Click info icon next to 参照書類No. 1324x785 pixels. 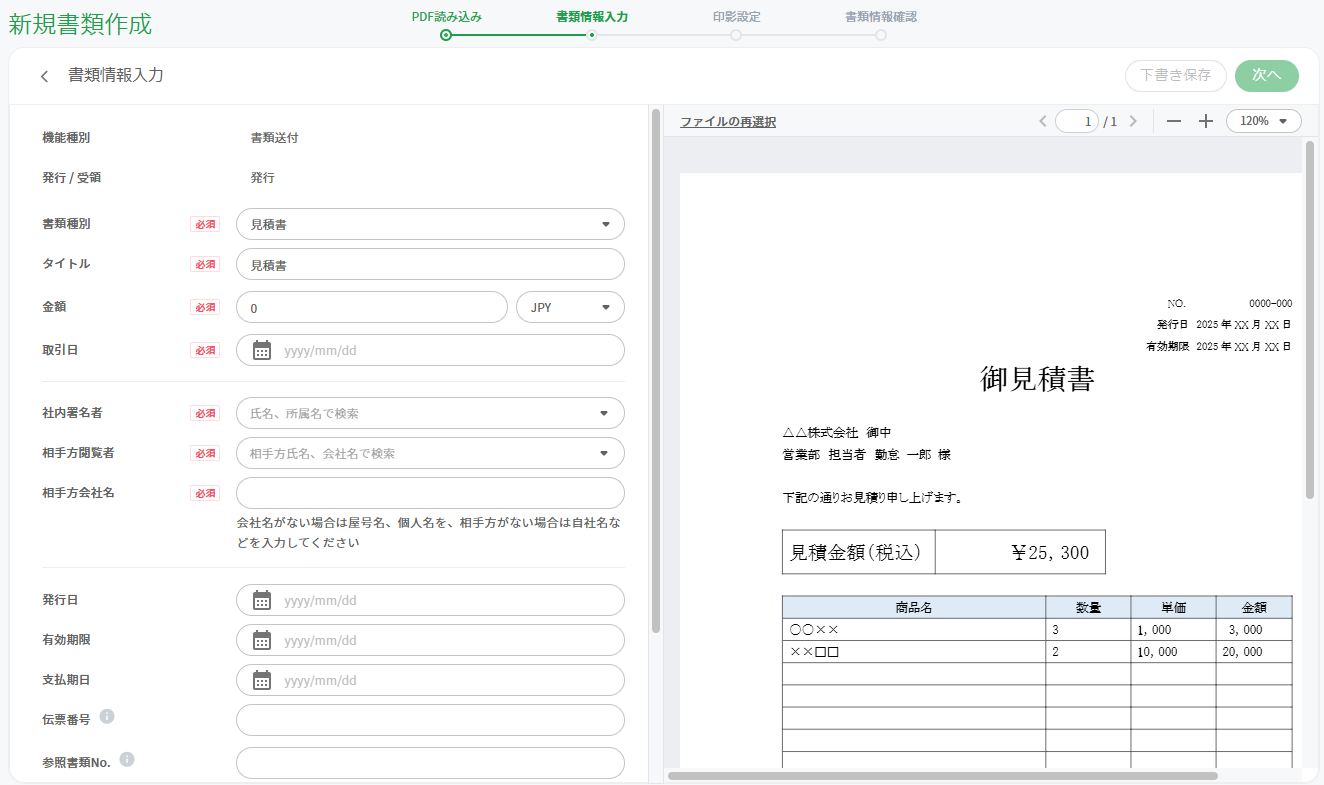point(127,759)
